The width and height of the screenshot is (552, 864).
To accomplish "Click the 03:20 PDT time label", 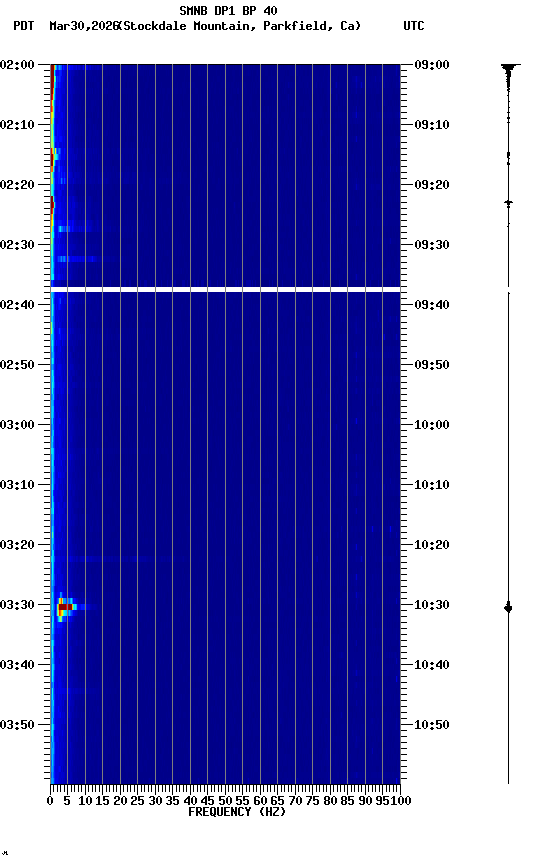I will (17, 545).
